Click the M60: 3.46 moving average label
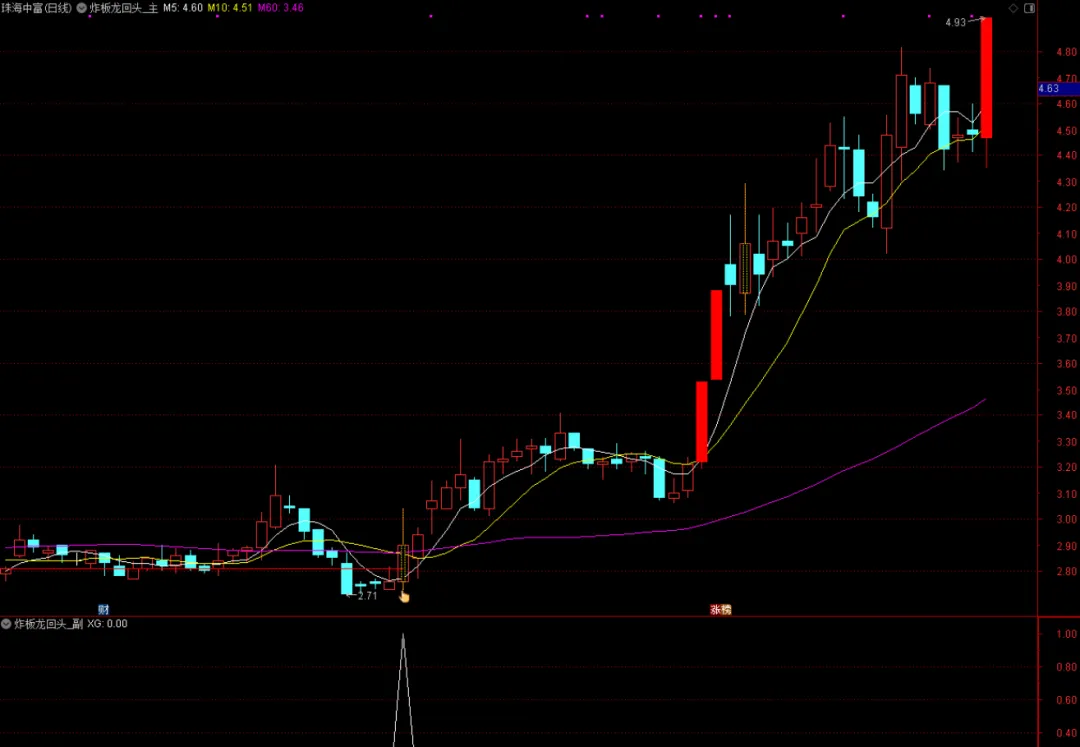This screenshot has width=1080, height=747. (x=280, y=8)
